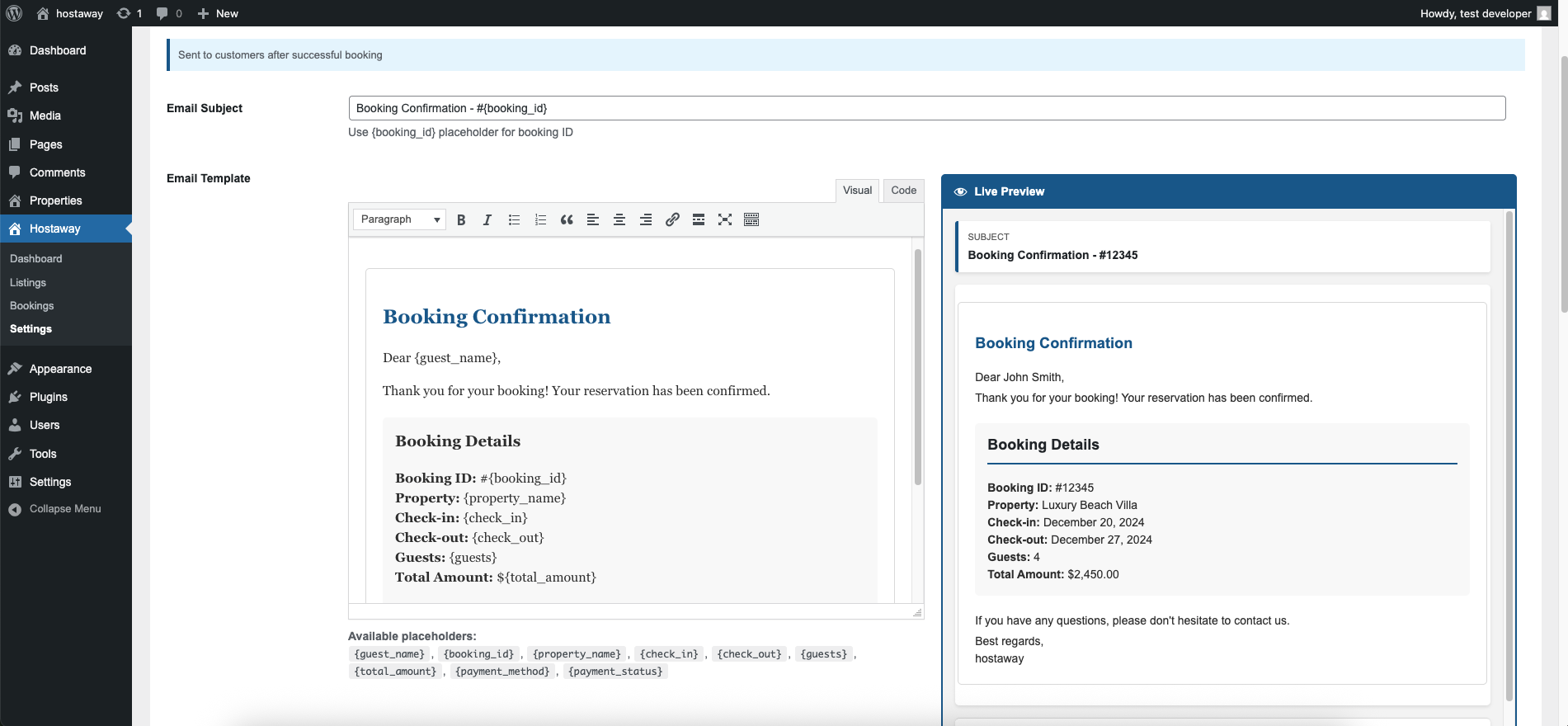Switch to the Visual editor tab
This screenshot has width=1568, height=726.
pyautogui.click(x=857, y=191)
